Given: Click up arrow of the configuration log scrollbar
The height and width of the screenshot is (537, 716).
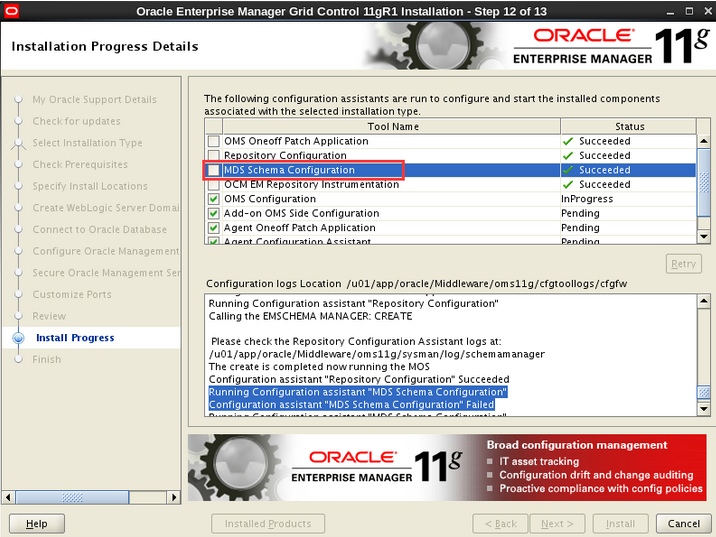Looking at the screenshot, I should (704, 301).
